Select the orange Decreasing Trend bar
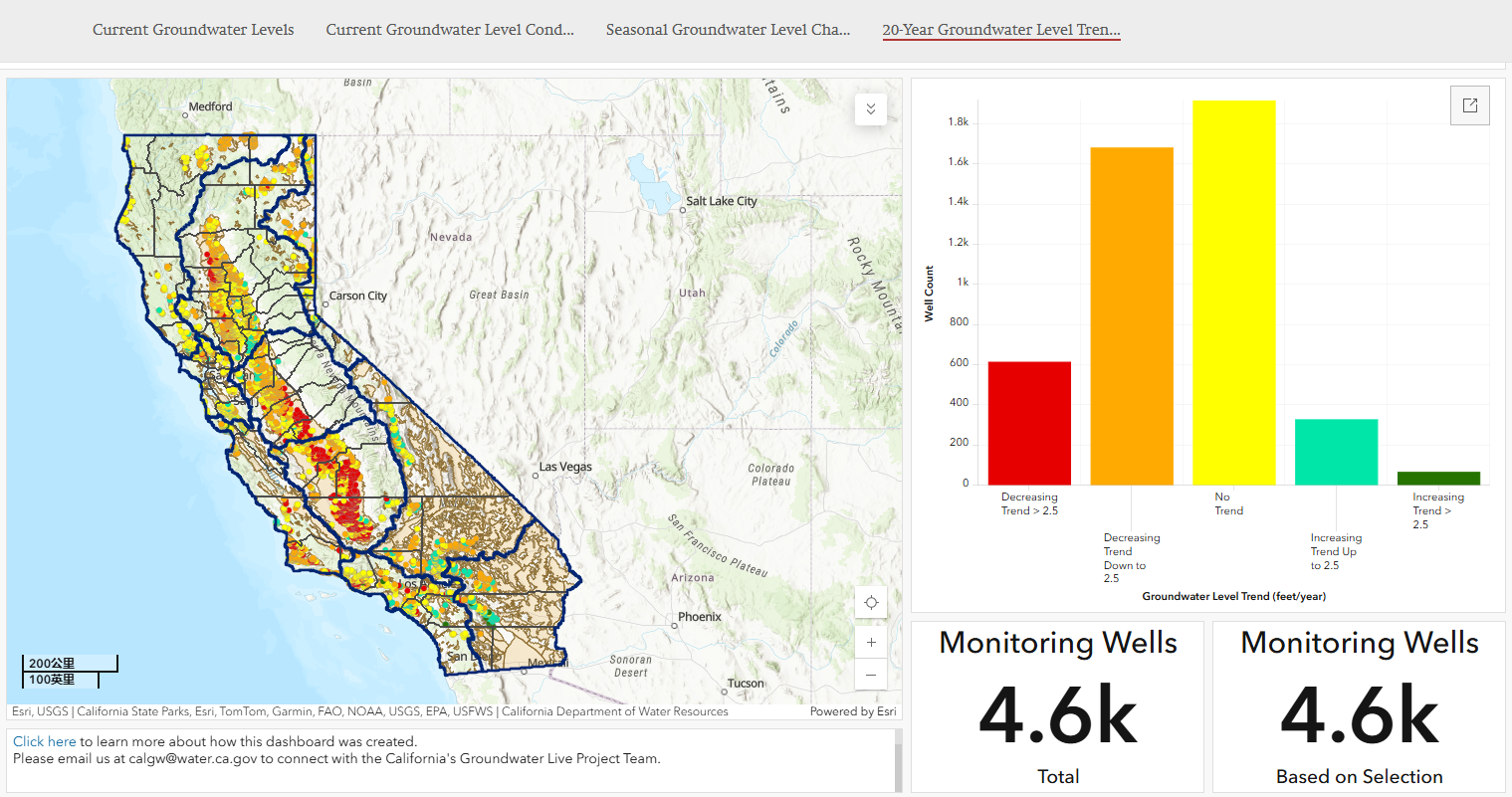The image size is (1512, 797). (1132, 316)
